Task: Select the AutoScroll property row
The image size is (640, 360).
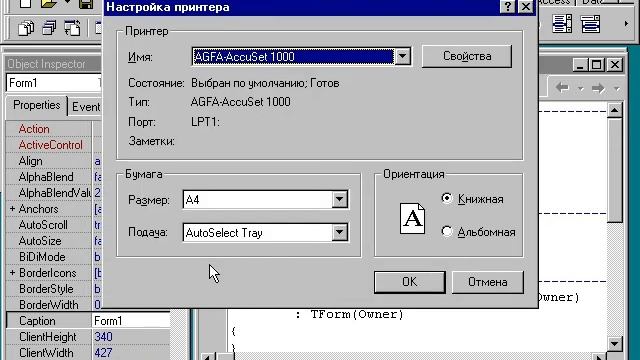Action: click(x=53, y=224)
